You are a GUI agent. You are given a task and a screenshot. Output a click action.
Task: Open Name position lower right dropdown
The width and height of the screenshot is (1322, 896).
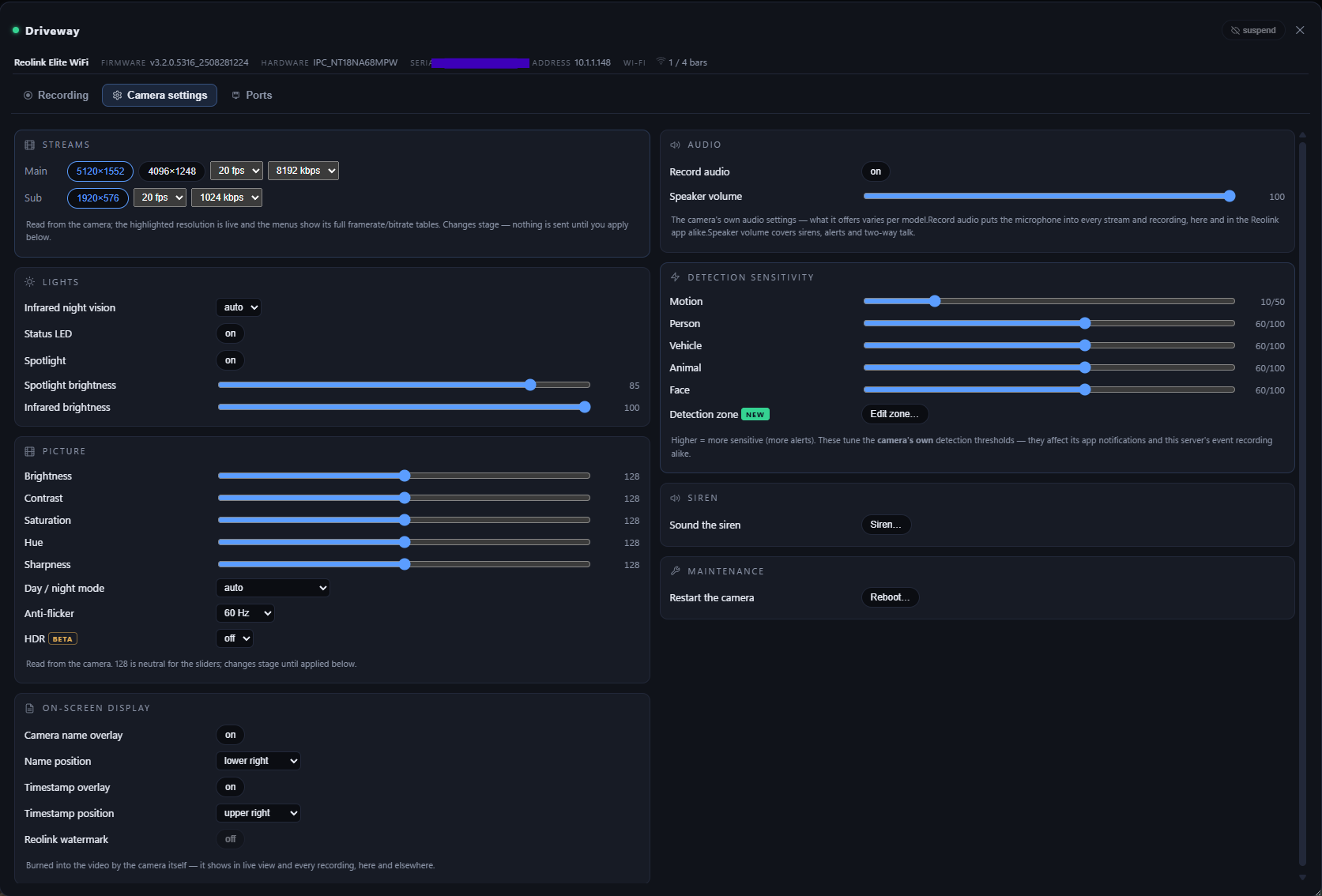click(x=258, y=761)
